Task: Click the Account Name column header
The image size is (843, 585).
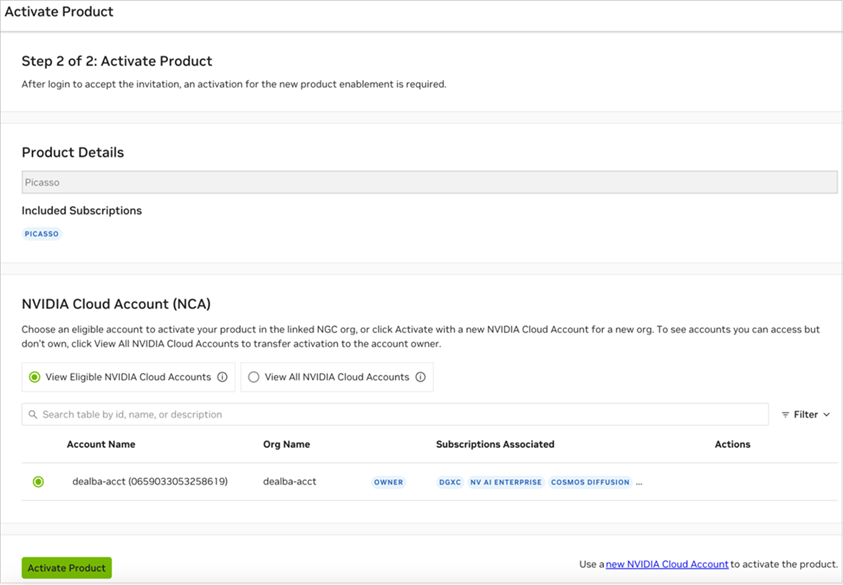Action: point(101,444)
